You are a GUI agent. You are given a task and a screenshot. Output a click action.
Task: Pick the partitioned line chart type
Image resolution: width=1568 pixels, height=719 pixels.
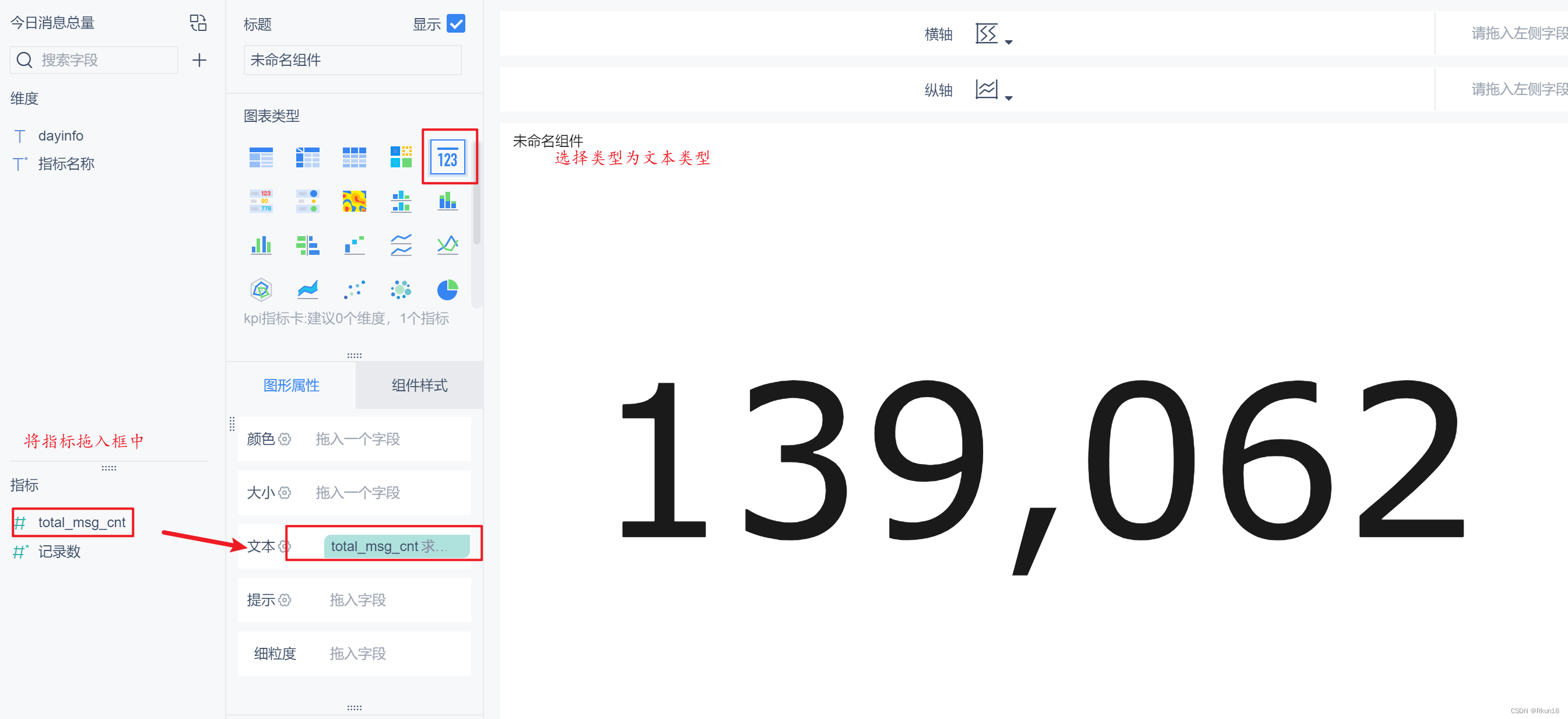[x=401, y=245]
